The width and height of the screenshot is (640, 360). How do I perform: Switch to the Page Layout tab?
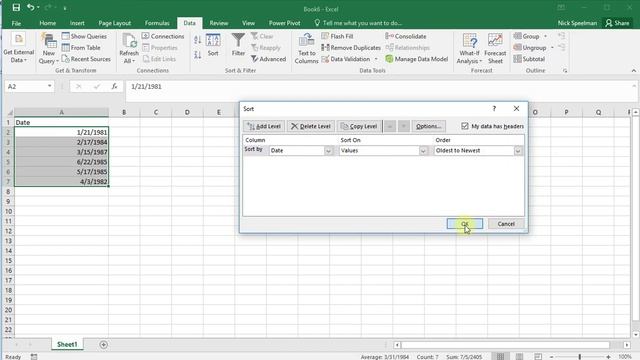click(115, 23)
